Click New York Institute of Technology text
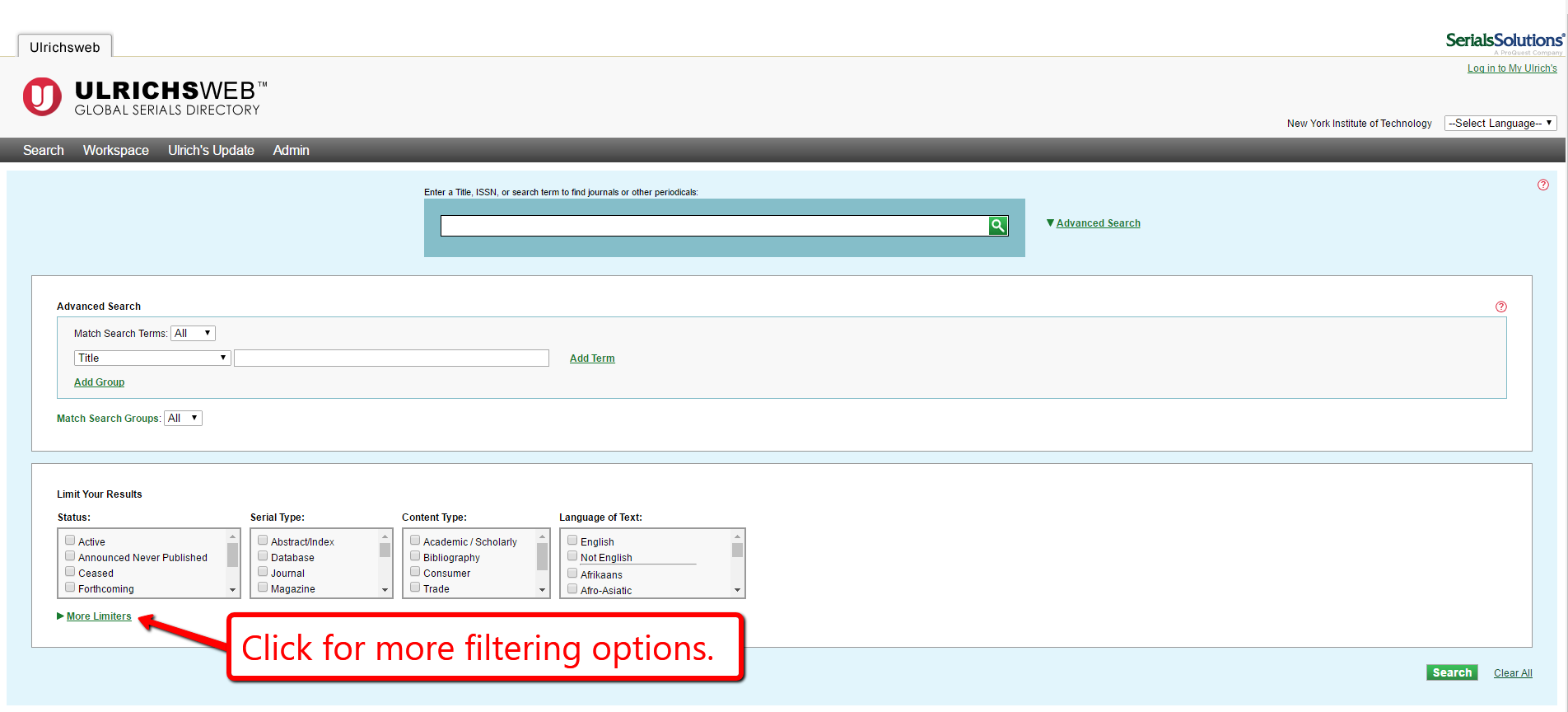The height and width of the screenshot is (712, 1568). click(1360, 124)
